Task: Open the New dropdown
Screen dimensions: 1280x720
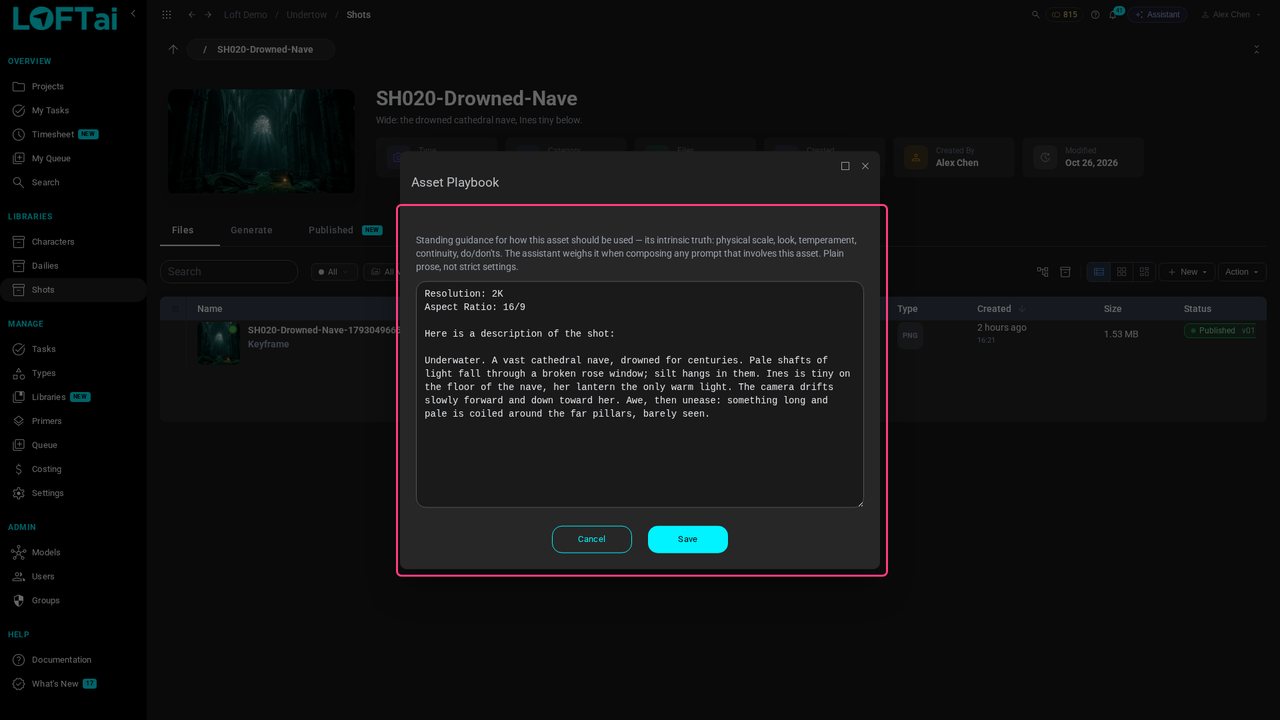Action: coord(1187,272)
